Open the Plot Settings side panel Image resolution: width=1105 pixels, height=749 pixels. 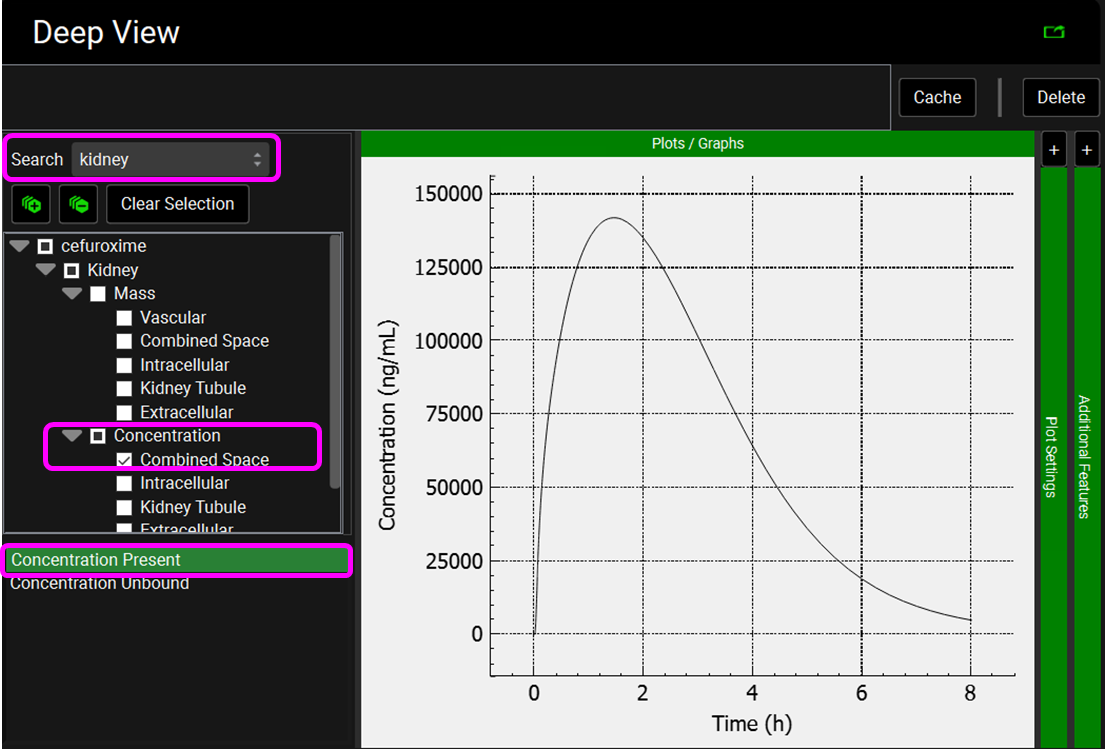pyautogui.click(x=1053, y=456)
